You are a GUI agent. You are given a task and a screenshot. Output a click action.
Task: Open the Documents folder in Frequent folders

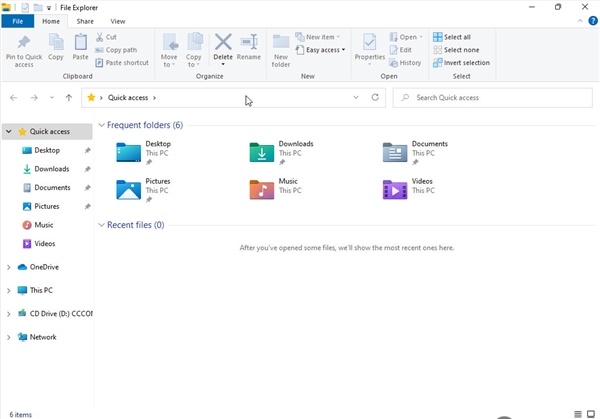point(415,152)
